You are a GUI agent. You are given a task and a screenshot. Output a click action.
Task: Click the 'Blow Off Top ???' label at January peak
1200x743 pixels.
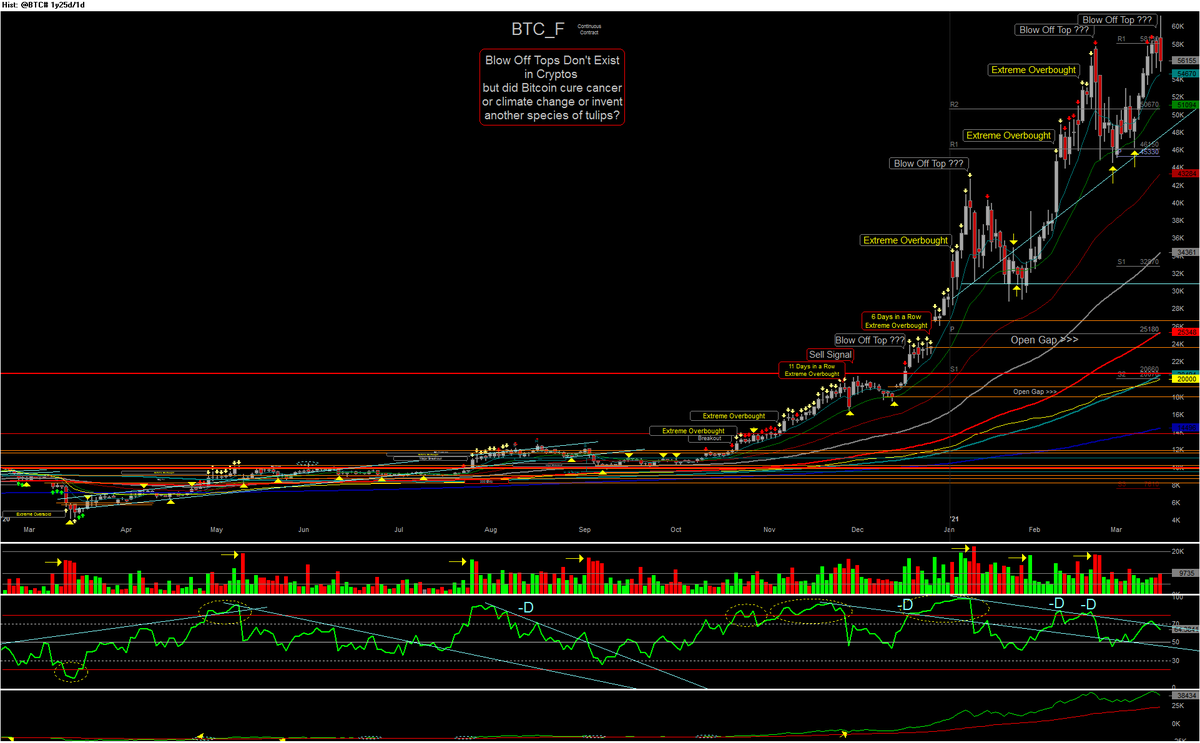point(929,163)
